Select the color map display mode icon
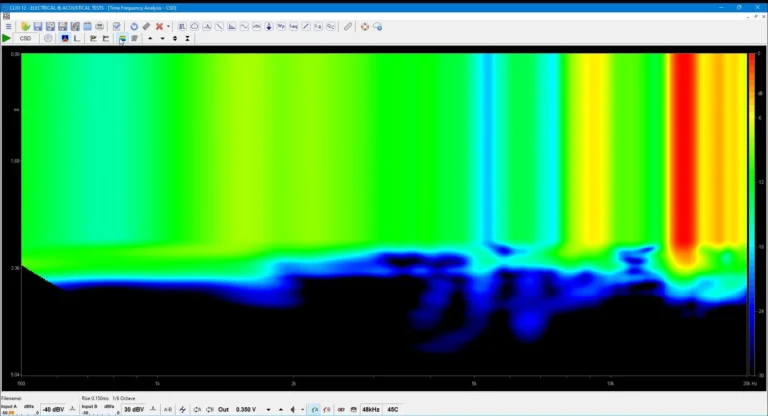This screenshot has height=416, width=768. [122, 39]
